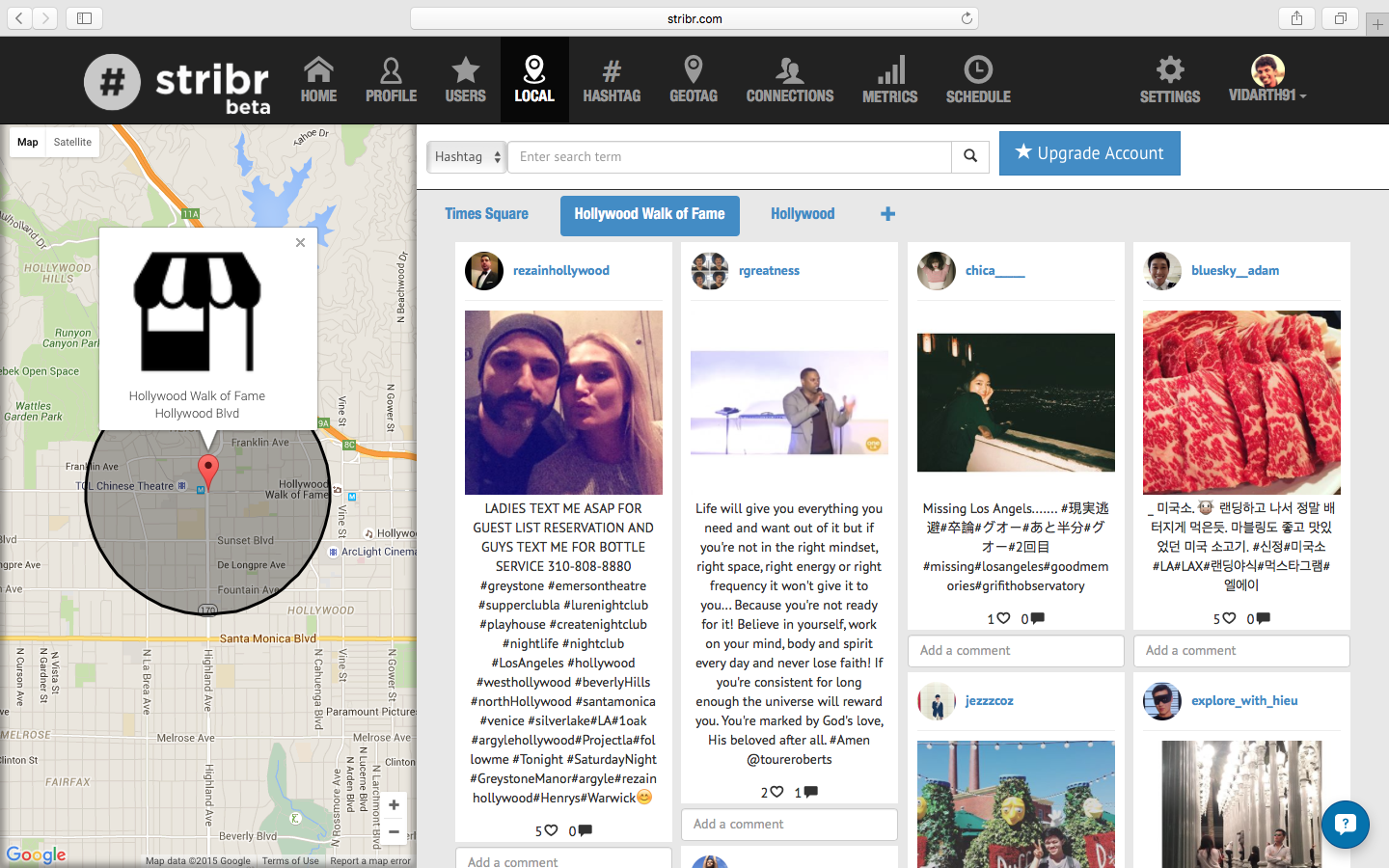Add a new location tab with plus

(888, 214)
